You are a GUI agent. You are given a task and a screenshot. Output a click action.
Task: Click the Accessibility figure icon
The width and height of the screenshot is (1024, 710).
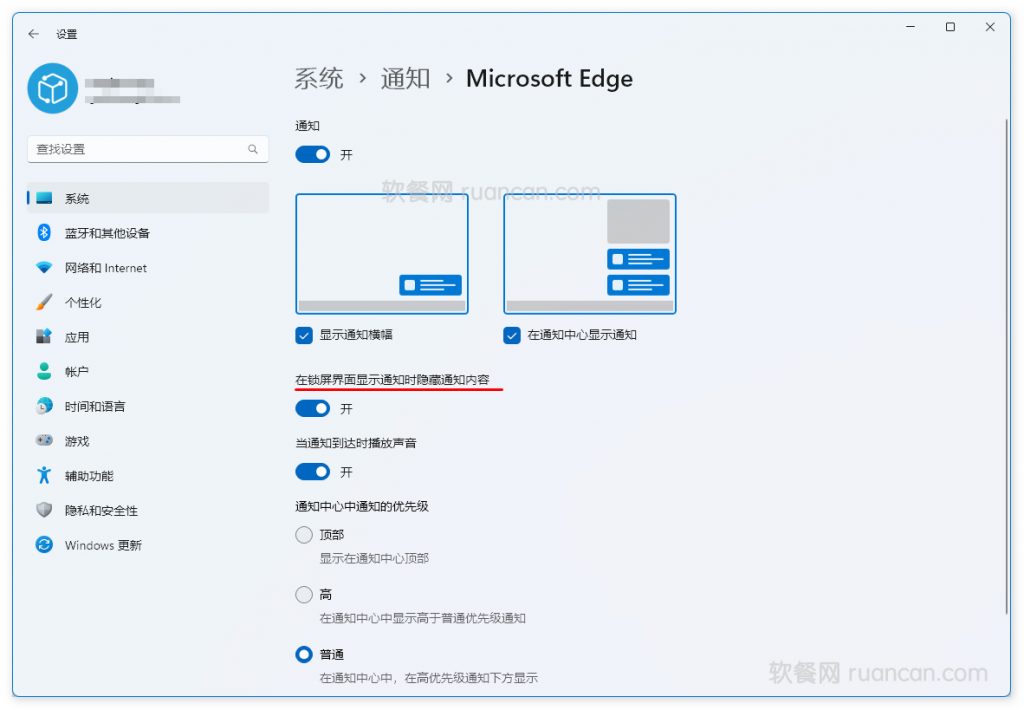(x=44, y=475)
